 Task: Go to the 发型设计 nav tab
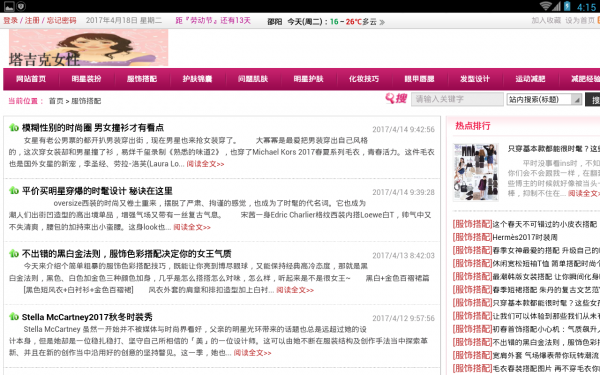click(475, 79)
